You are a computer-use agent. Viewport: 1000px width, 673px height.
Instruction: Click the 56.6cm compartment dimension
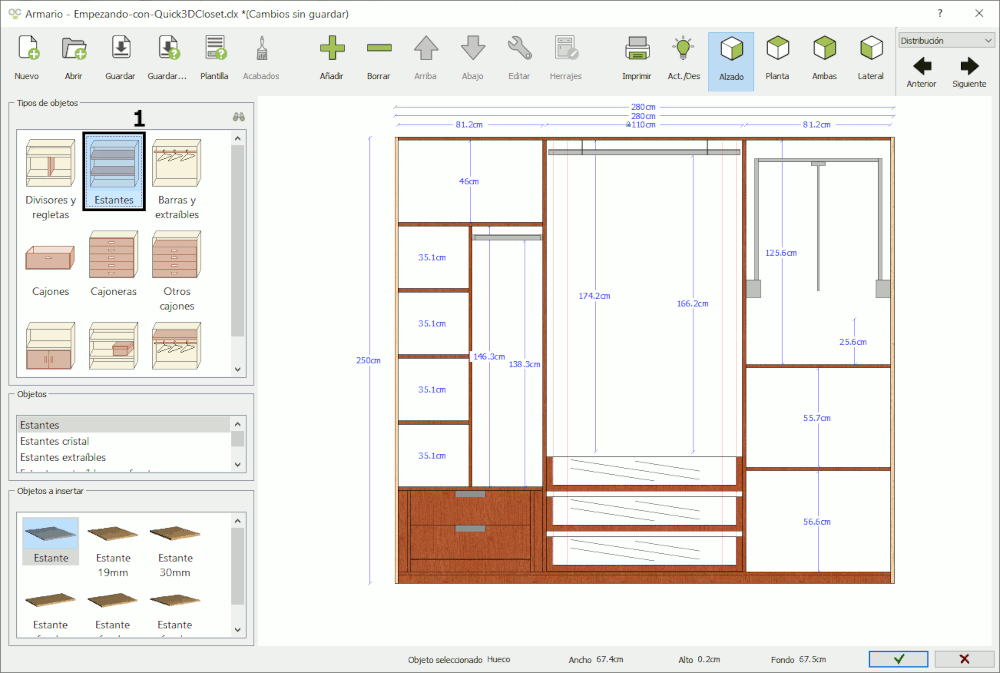pyautogui.click(x=817, y=522)
